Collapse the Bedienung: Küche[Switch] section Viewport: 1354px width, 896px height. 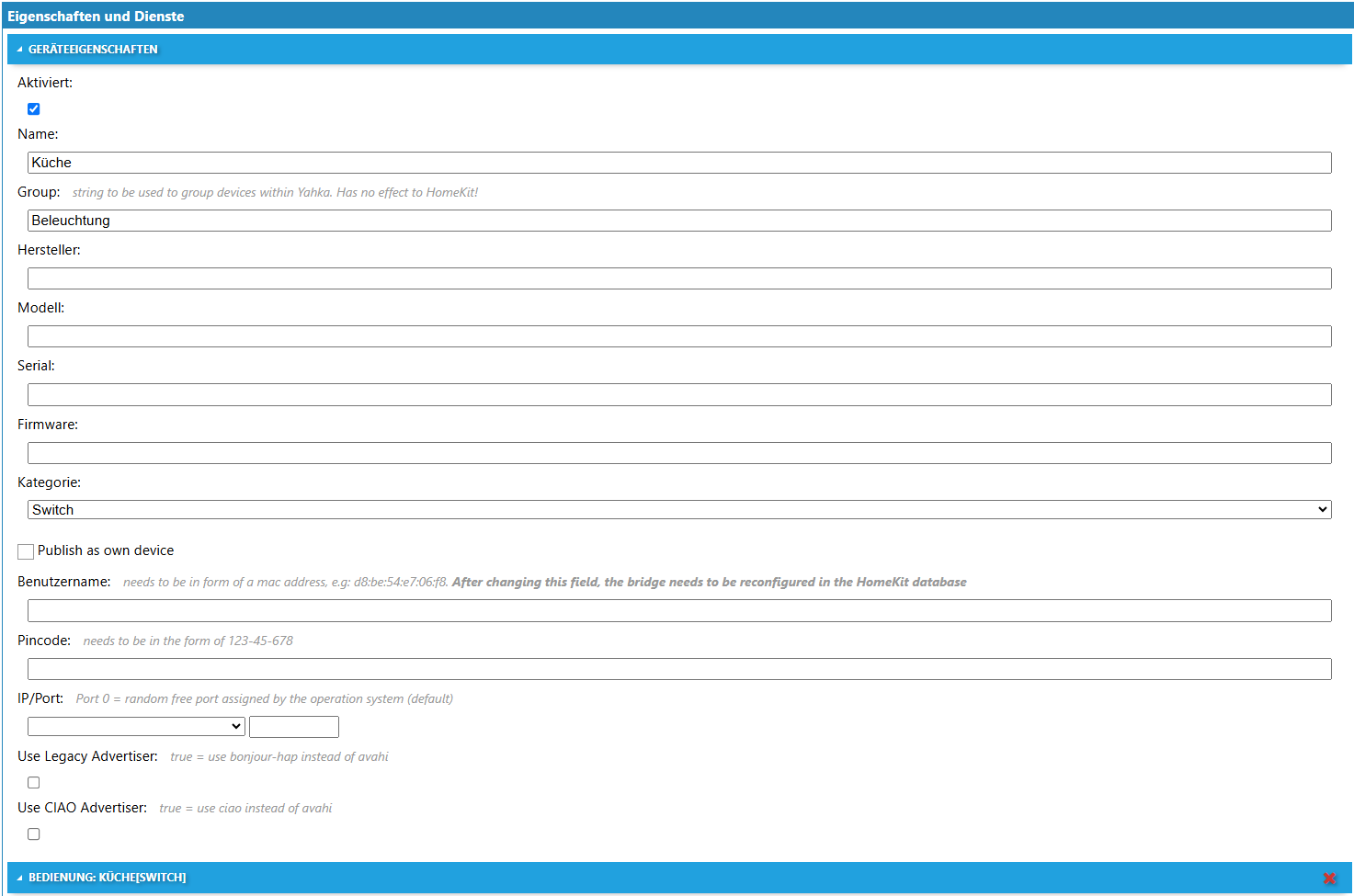19,878
